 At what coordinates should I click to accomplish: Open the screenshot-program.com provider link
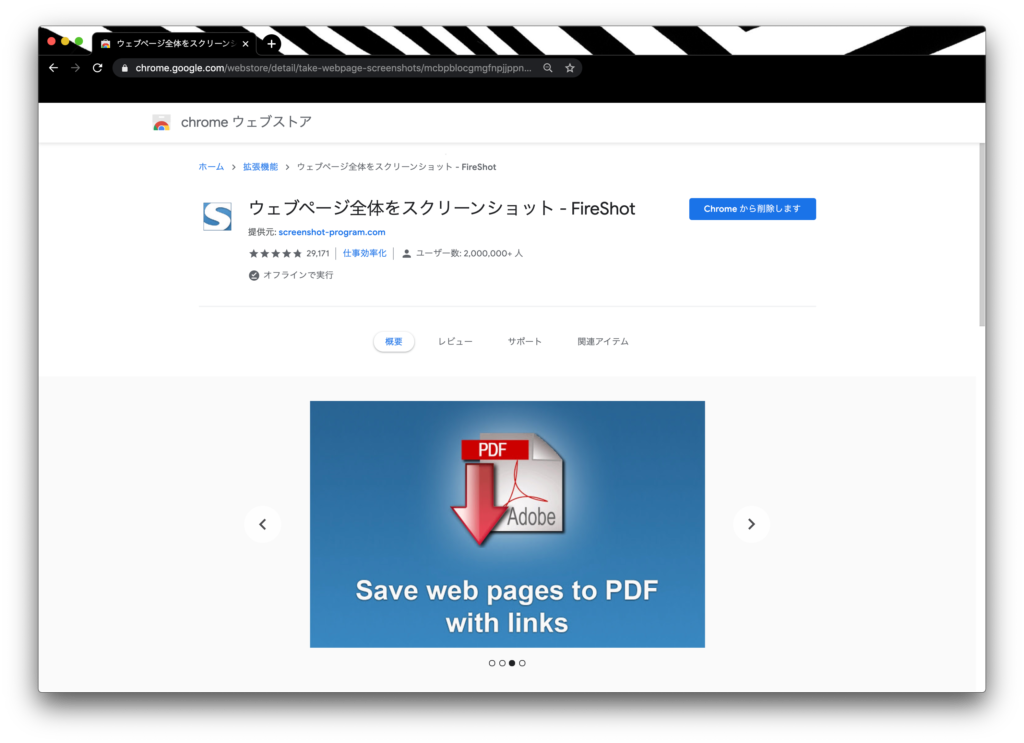pyautogui.click(x=332, y=232)
